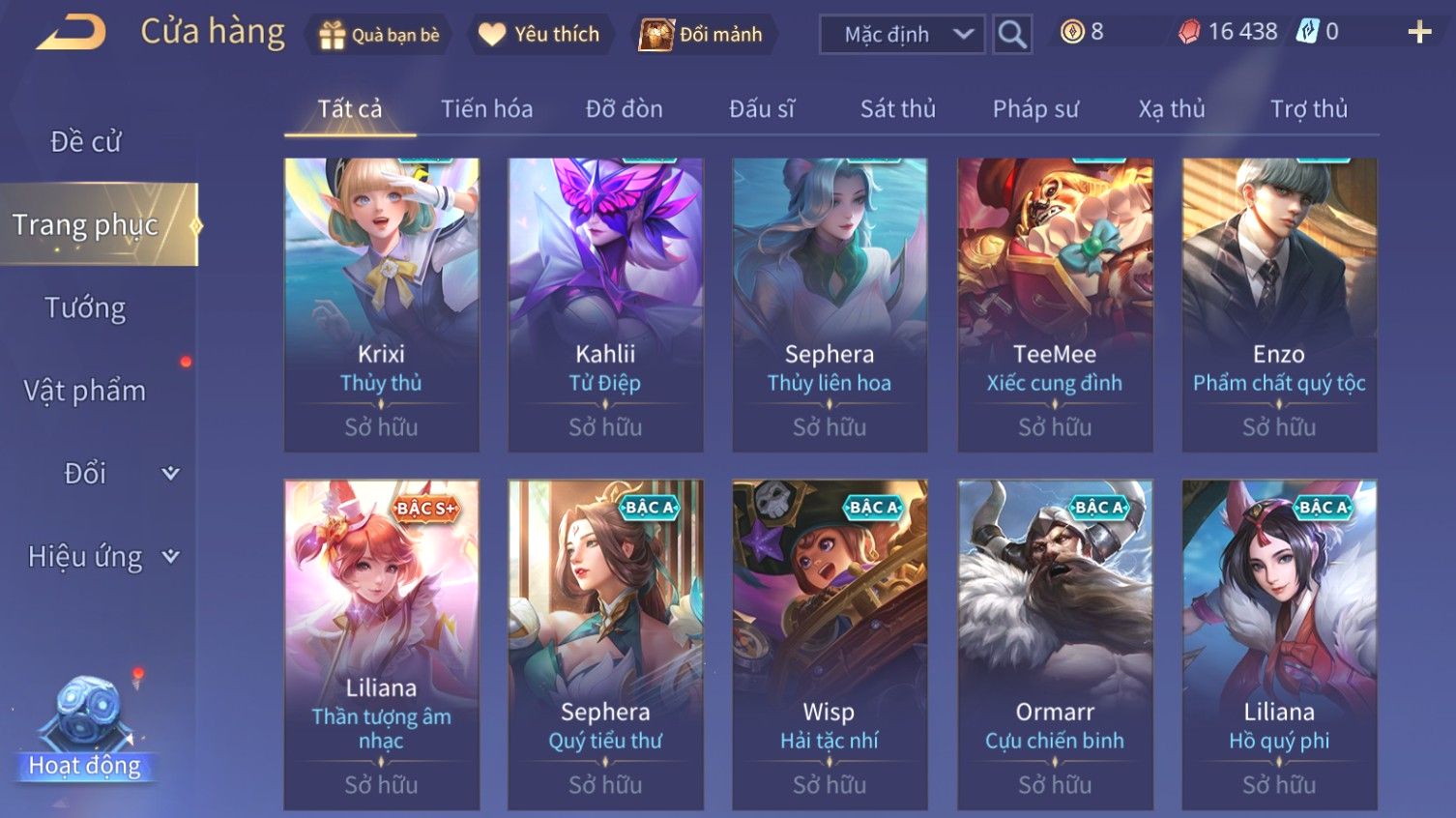Switch to the Sát thủ tab
Screen dimensions: 1456x818
click(898, 109)
